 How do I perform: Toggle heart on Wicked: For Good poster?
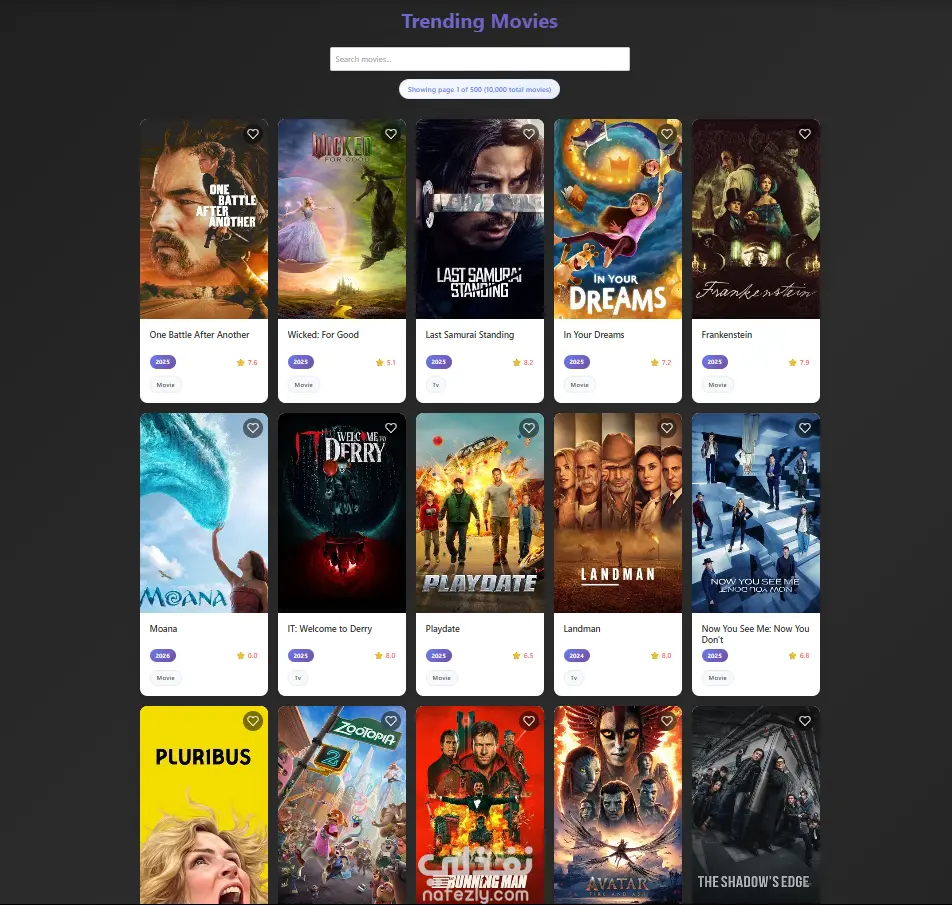(391, 134)
